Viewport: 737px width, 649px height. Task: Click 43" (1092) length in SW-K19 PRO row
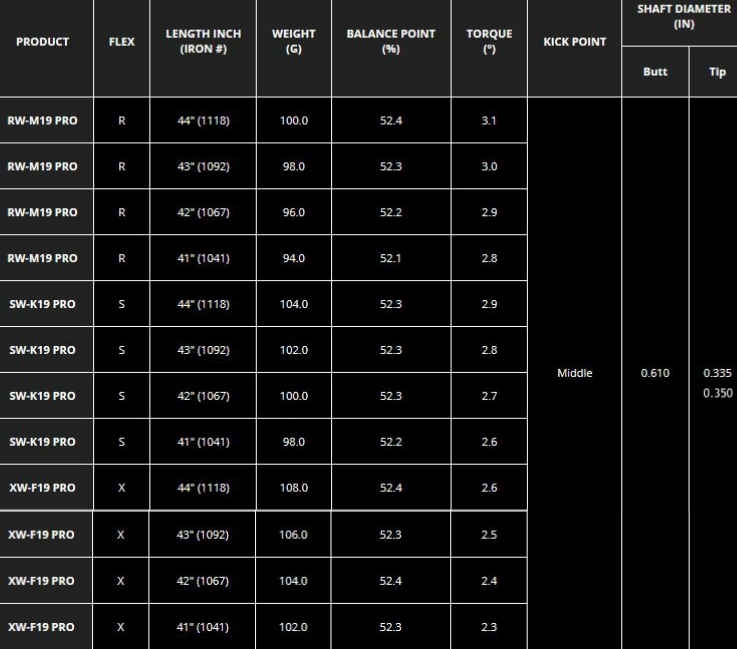(203, 350)
